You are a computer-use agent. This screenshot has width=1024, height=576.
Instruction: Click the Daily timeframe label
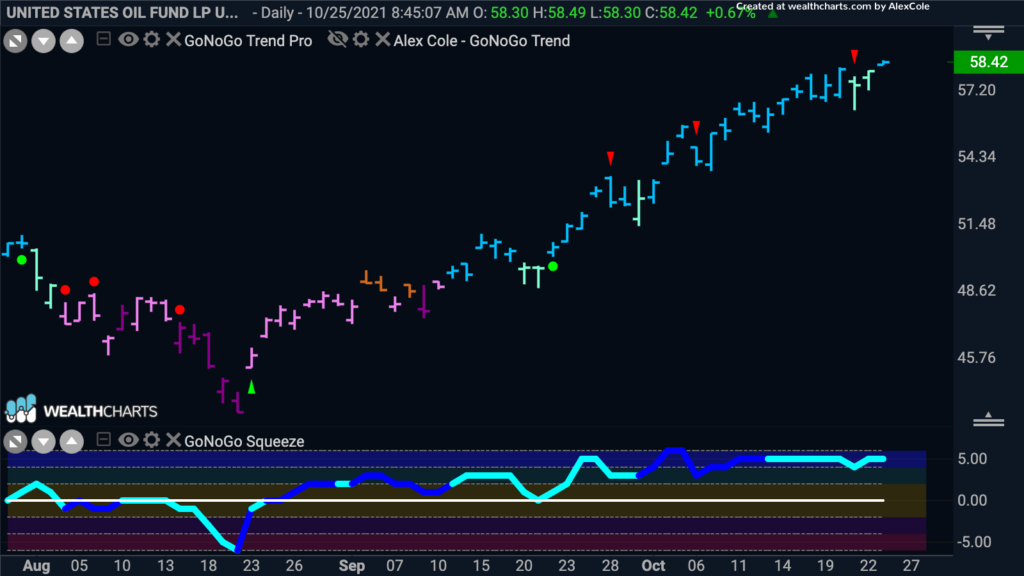click(x=277, y=12)
